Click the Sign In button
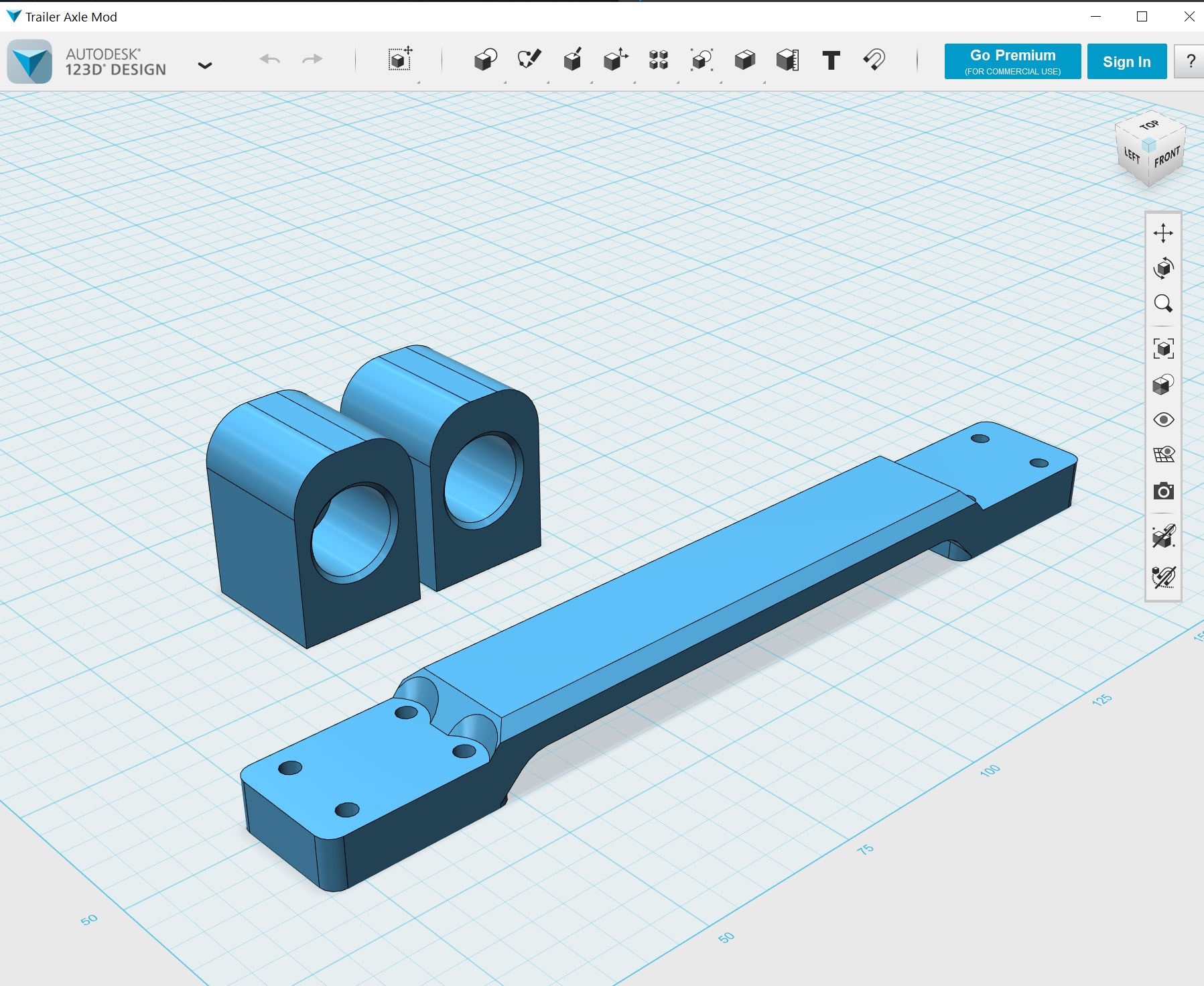Screen dimensions: 1204x986 coord(1126,61)
